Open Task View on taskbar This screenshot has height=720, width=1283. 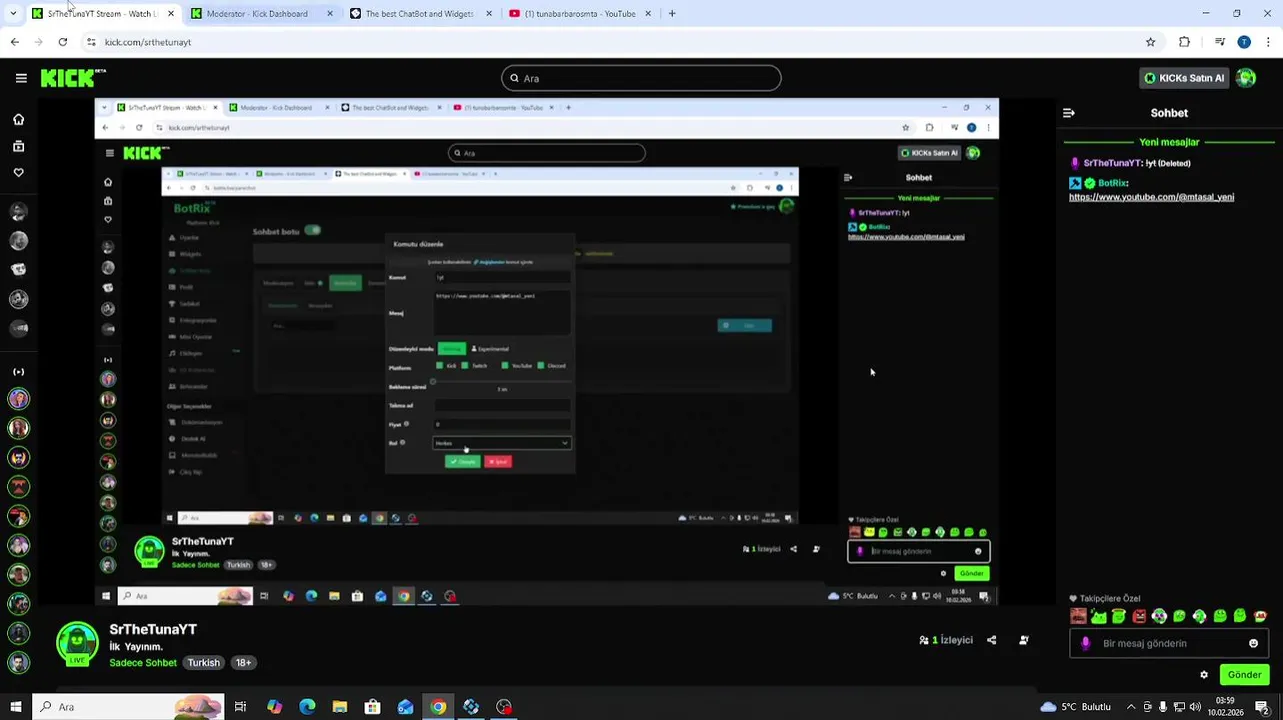click(241, 707)
